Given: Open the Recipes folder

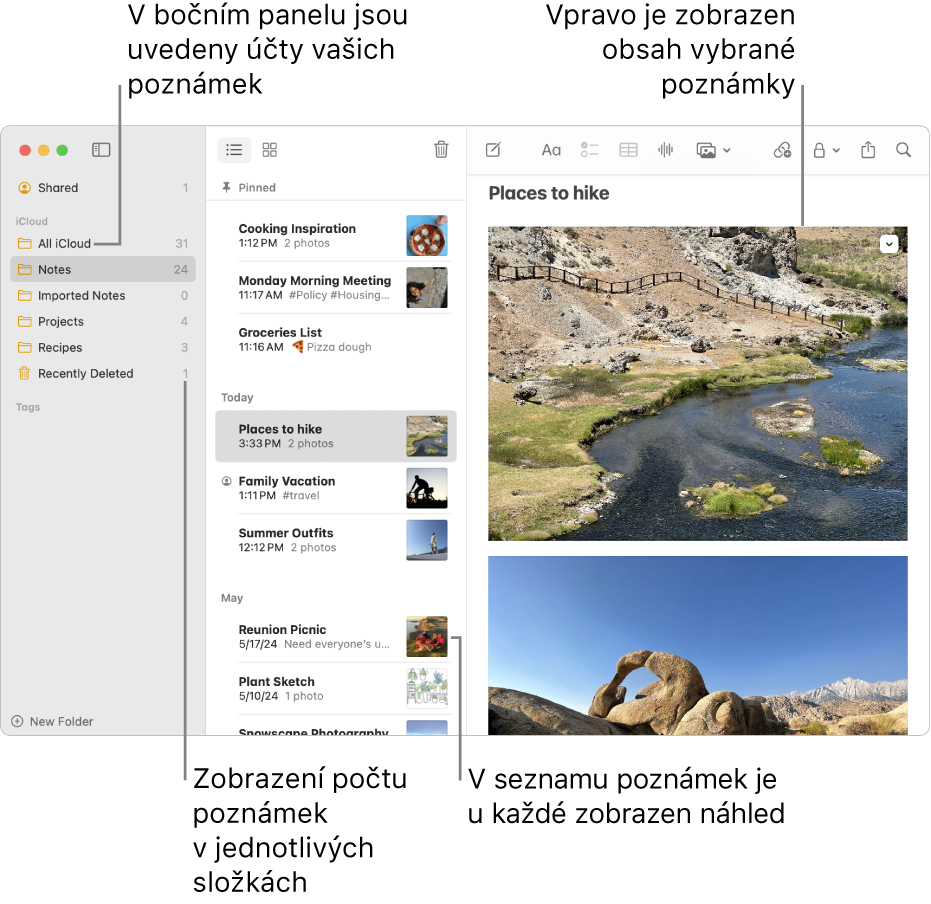Looking at the screenshot, I should click(x=103, y=347).
